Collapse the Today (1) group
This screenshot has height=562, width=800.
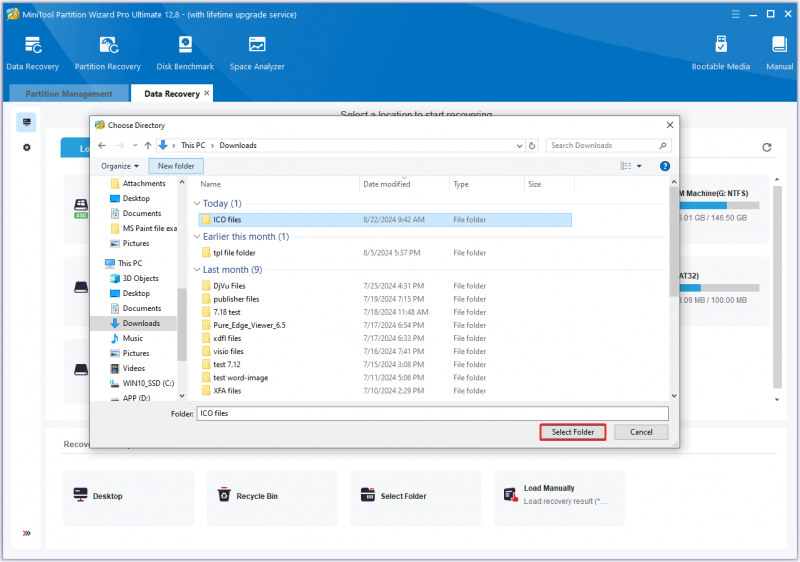[x=197, y=203]
